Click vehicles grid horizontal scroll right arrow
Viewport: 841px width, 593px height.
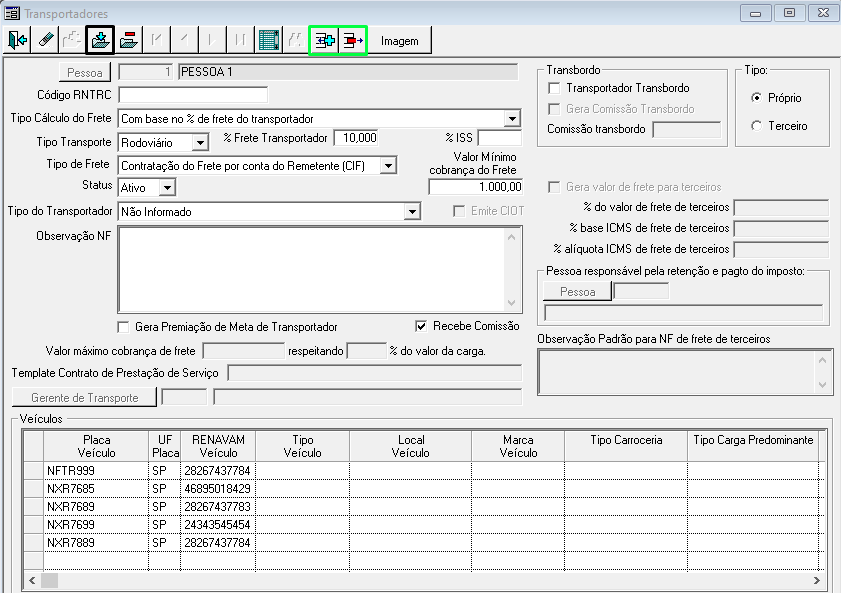point(816,580)
